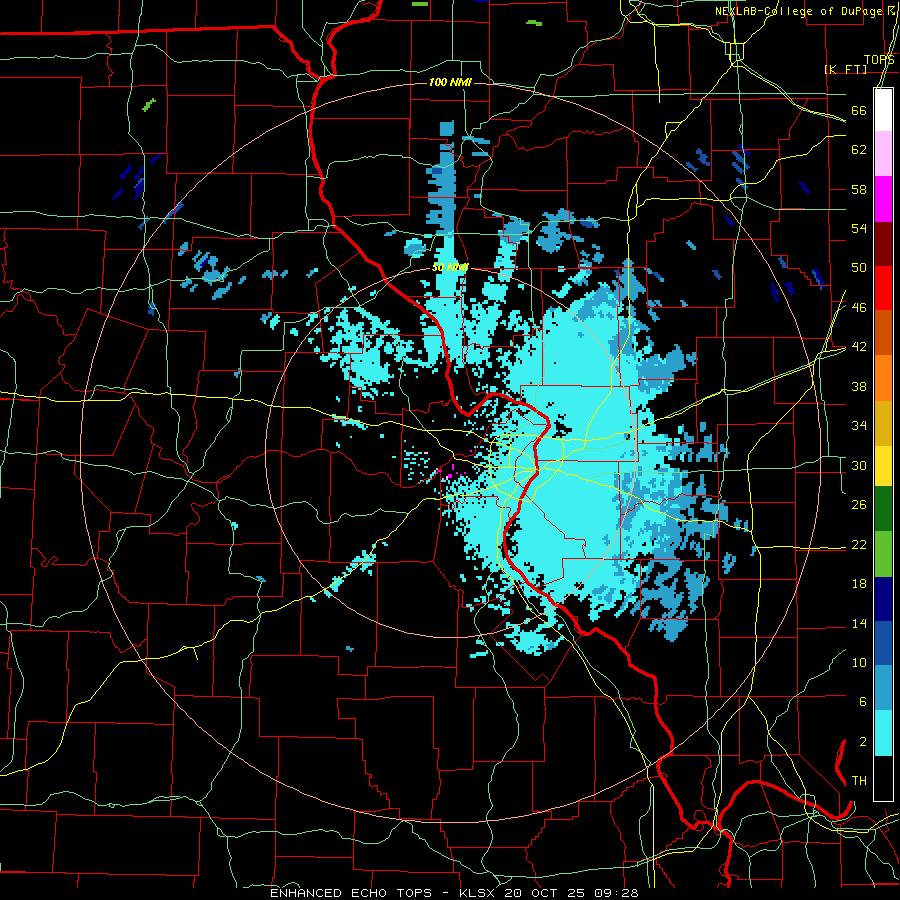
Task: Click the 2 scale label
Action: point(862,742)
